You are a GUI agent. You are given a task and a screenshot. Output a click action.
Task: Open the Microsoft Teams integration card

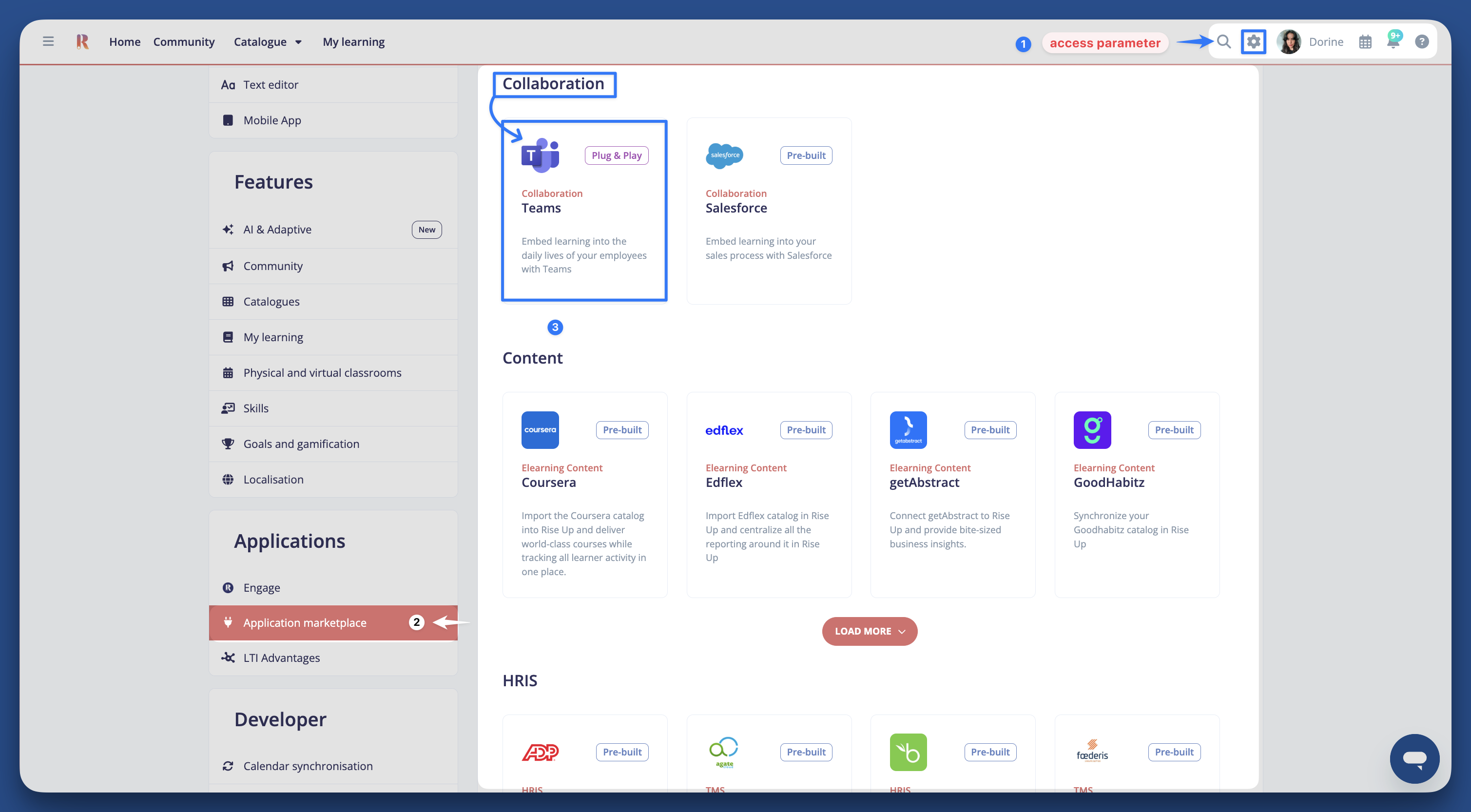point(583,210)
